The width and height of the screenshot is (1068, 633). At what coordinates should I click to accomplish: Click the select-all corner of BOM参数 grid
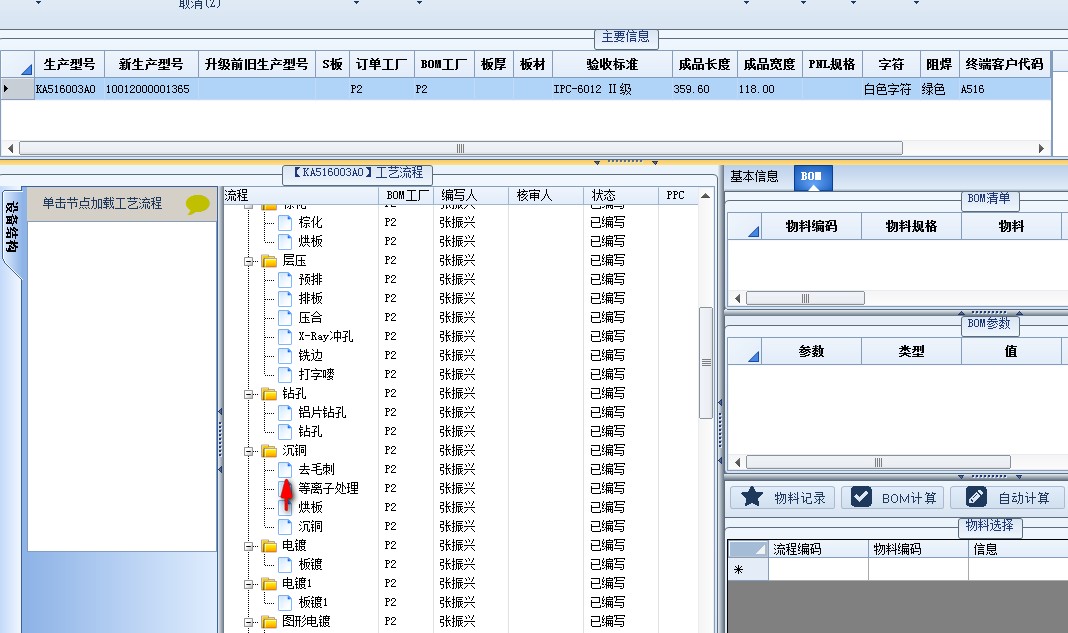click(x=744, y=351)
